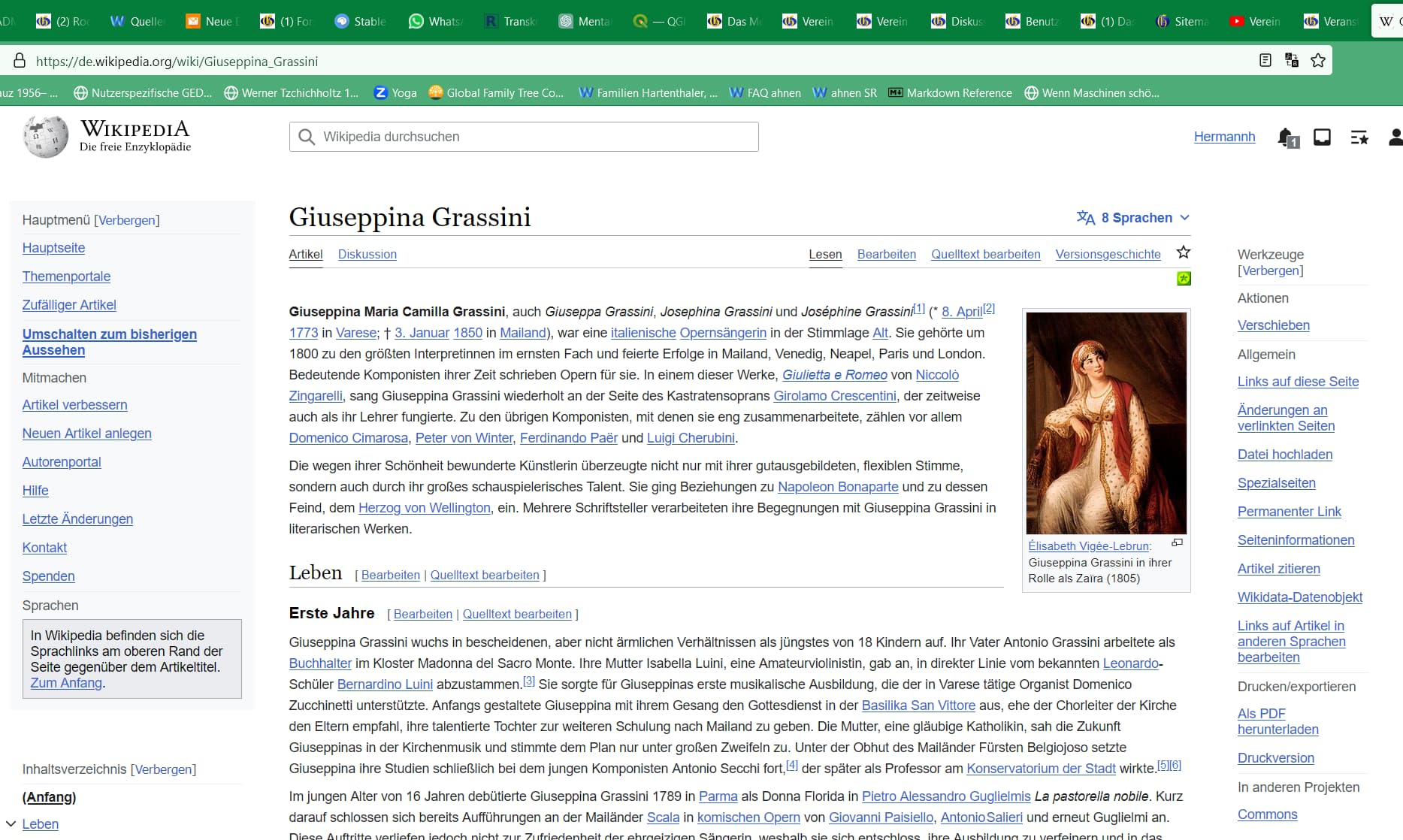Click the browser address bar URL
The image size is (1403, 840).
coord(177,62)
